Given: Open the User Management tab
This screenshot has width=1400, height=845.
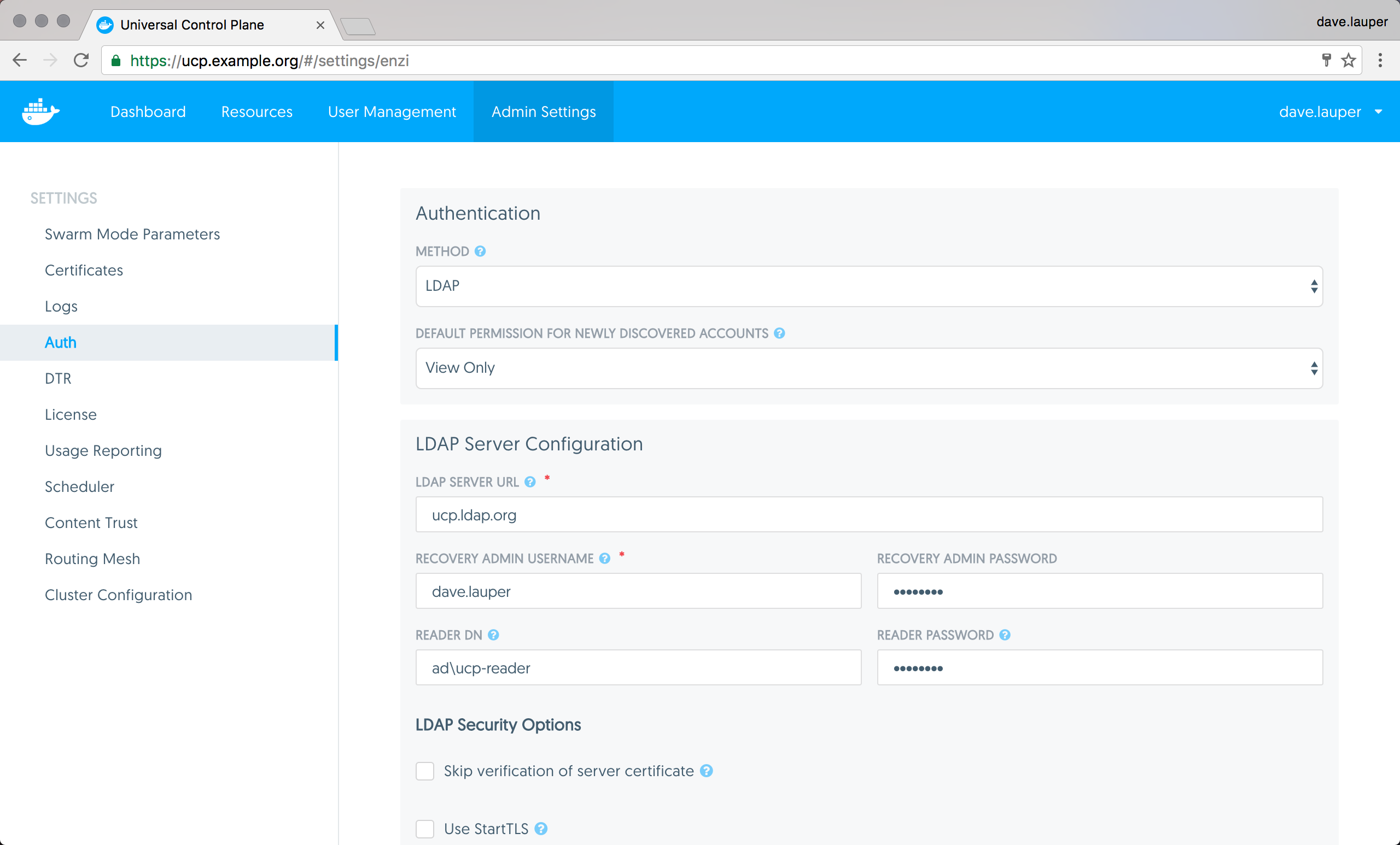Looking at the screenshot, I should [x=392, y=112].
